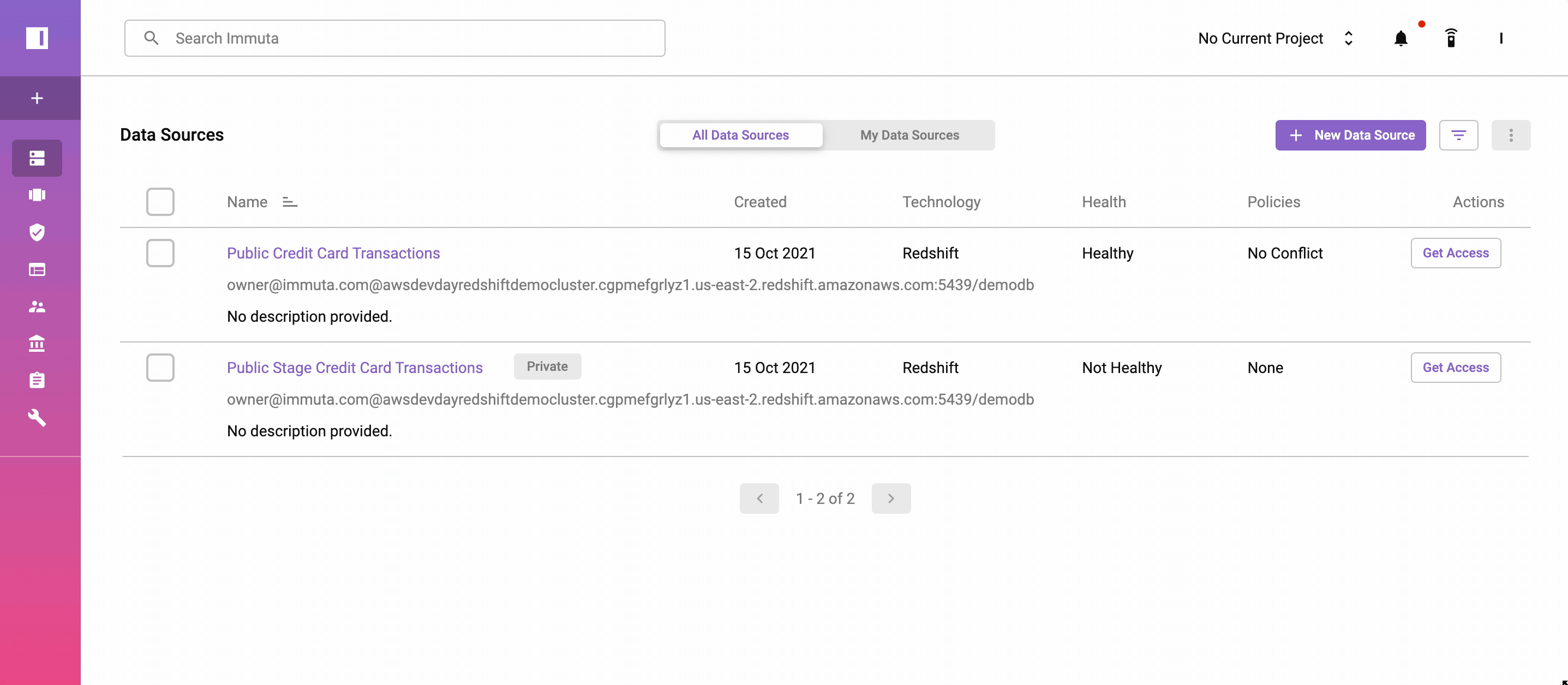Open People sidebar icon
The height and width of the screenshot is (685, 1568).
(x=37, y=307)
